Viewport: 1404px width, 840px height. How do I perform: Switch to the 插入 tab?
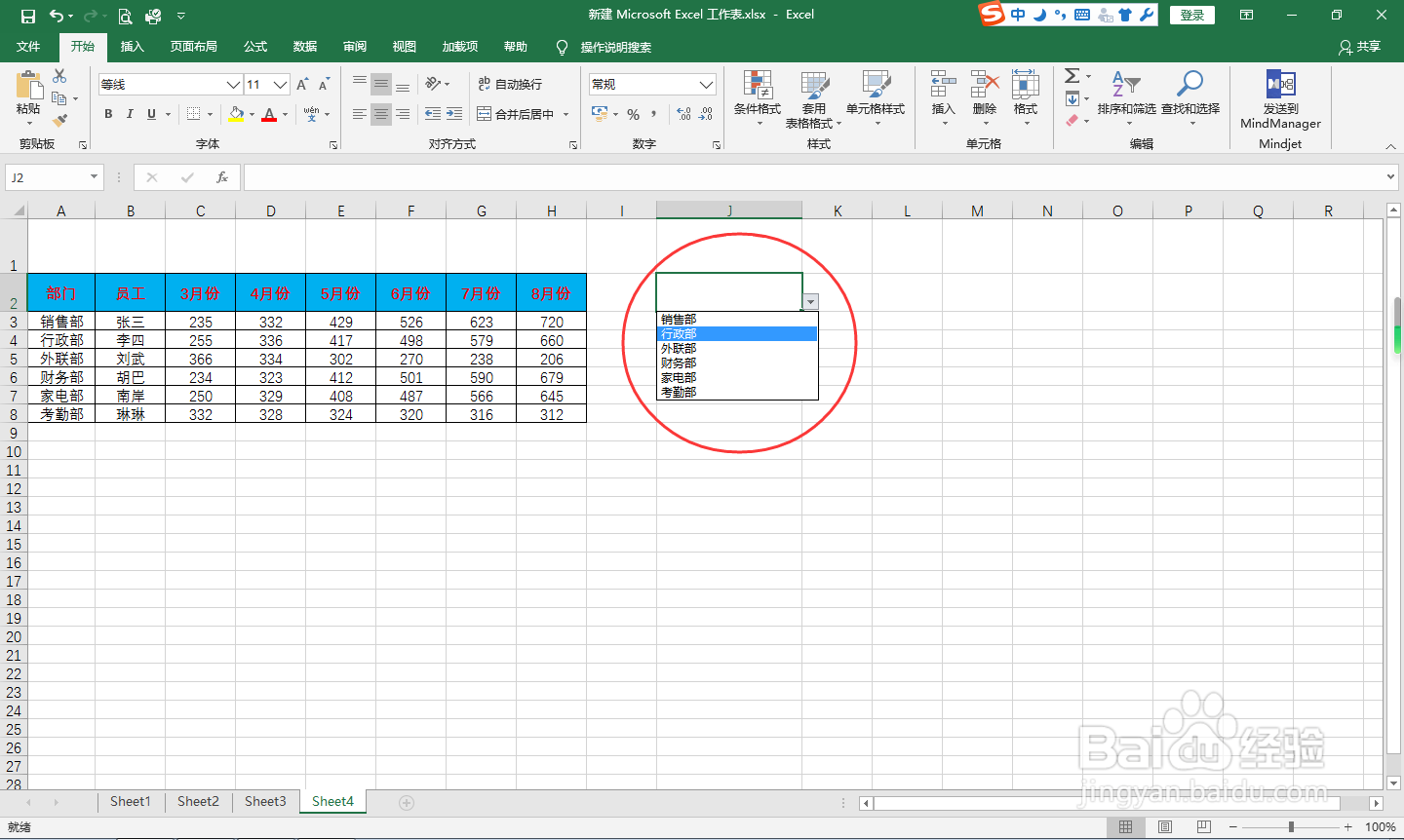pyautogui.click(x=132, y=47)
